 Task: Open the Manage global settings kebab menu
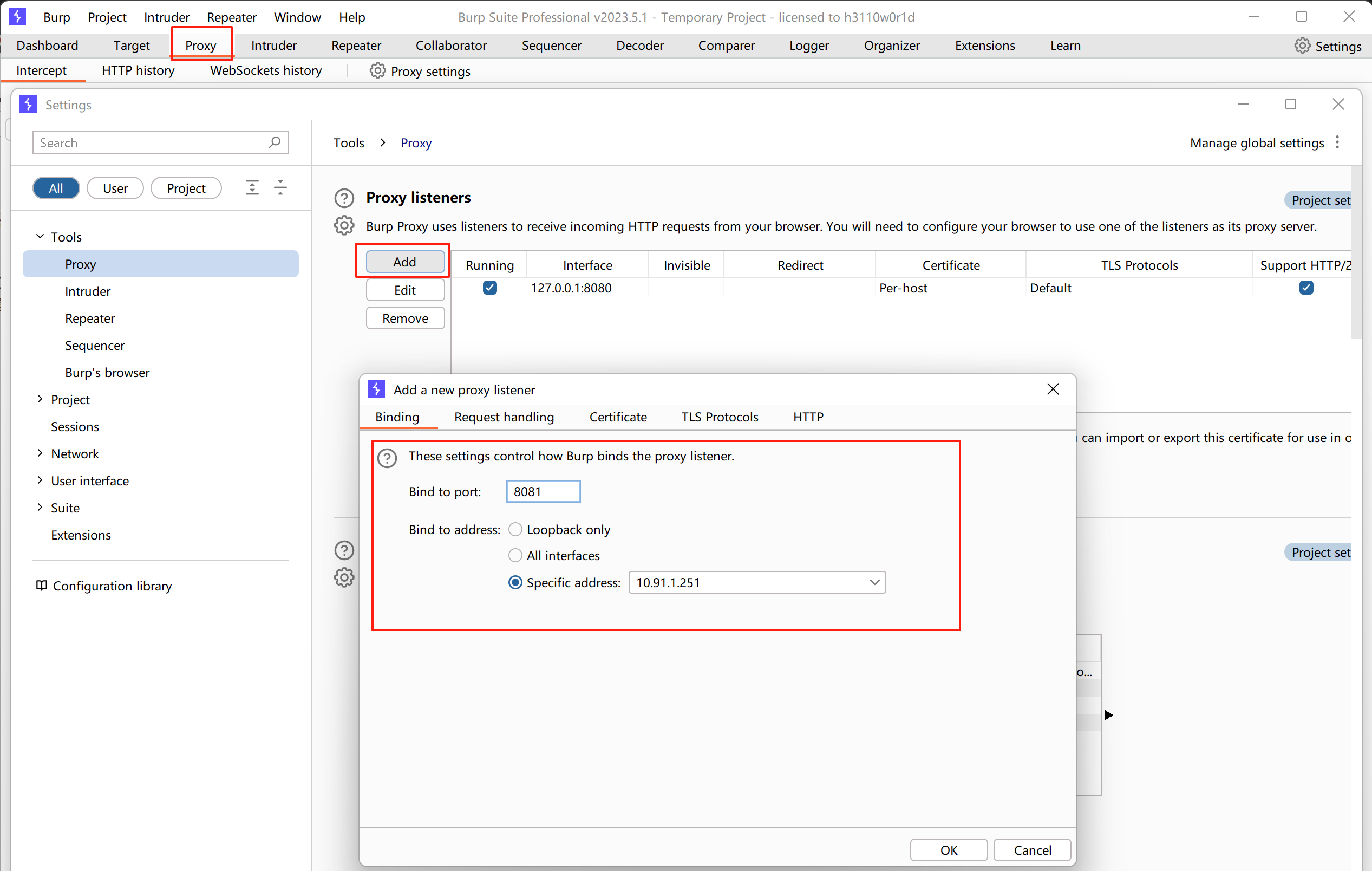1337,142
